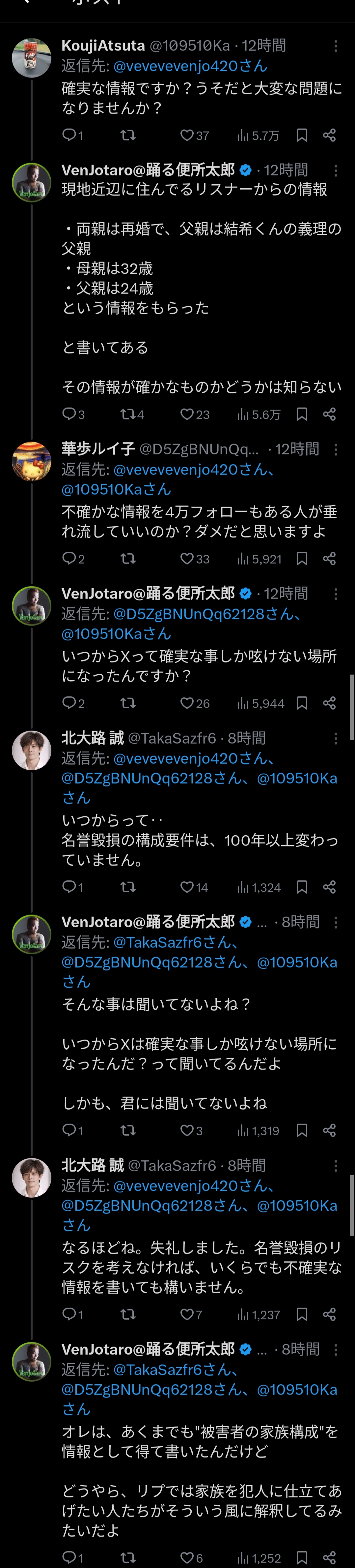Bookmark KoujiAtsuta's tweet
The width and height of the screenshot is (355, 1568).
tap(302, 135)
